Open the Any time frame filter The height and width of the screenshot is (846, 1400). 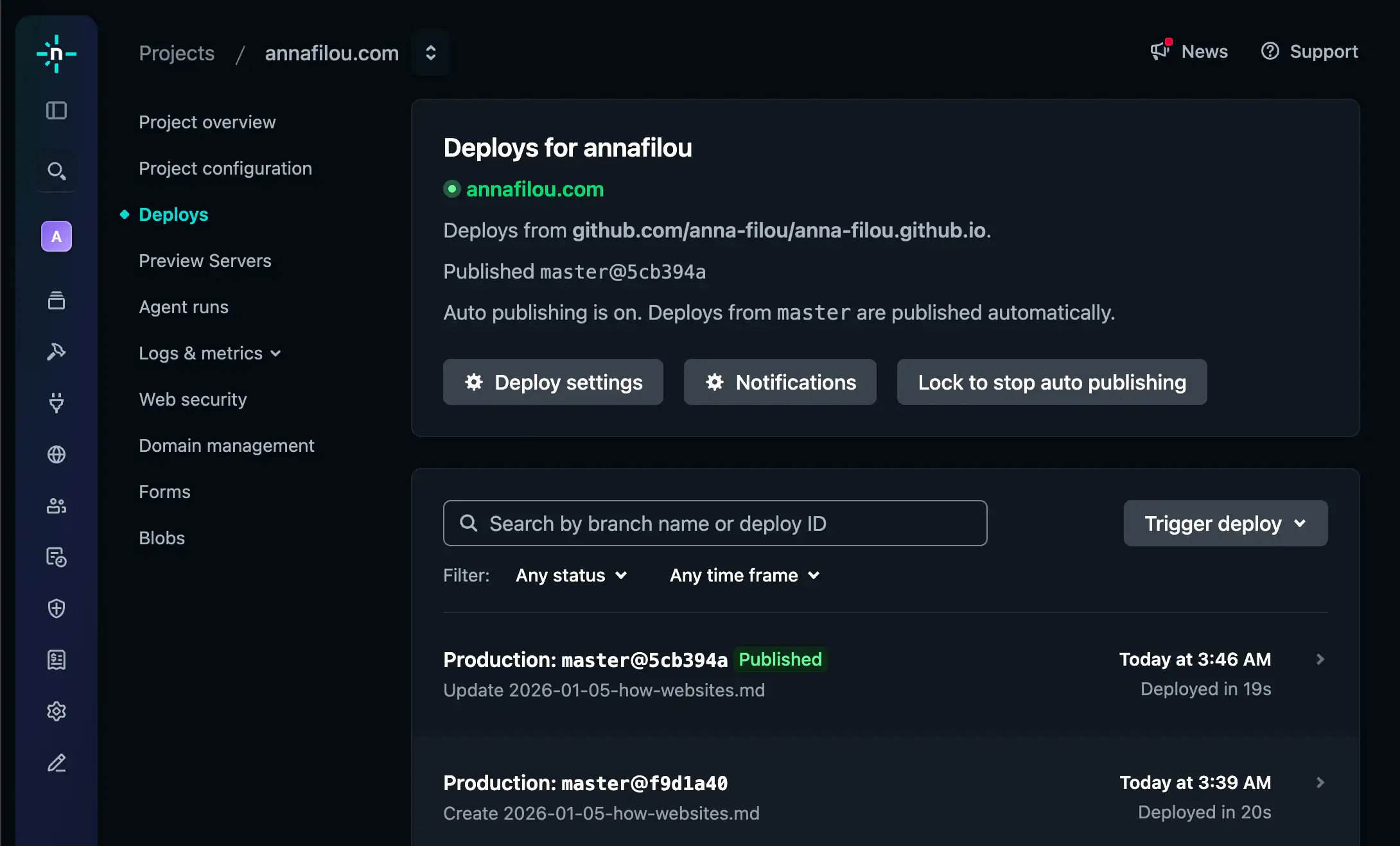click(744, 575)
